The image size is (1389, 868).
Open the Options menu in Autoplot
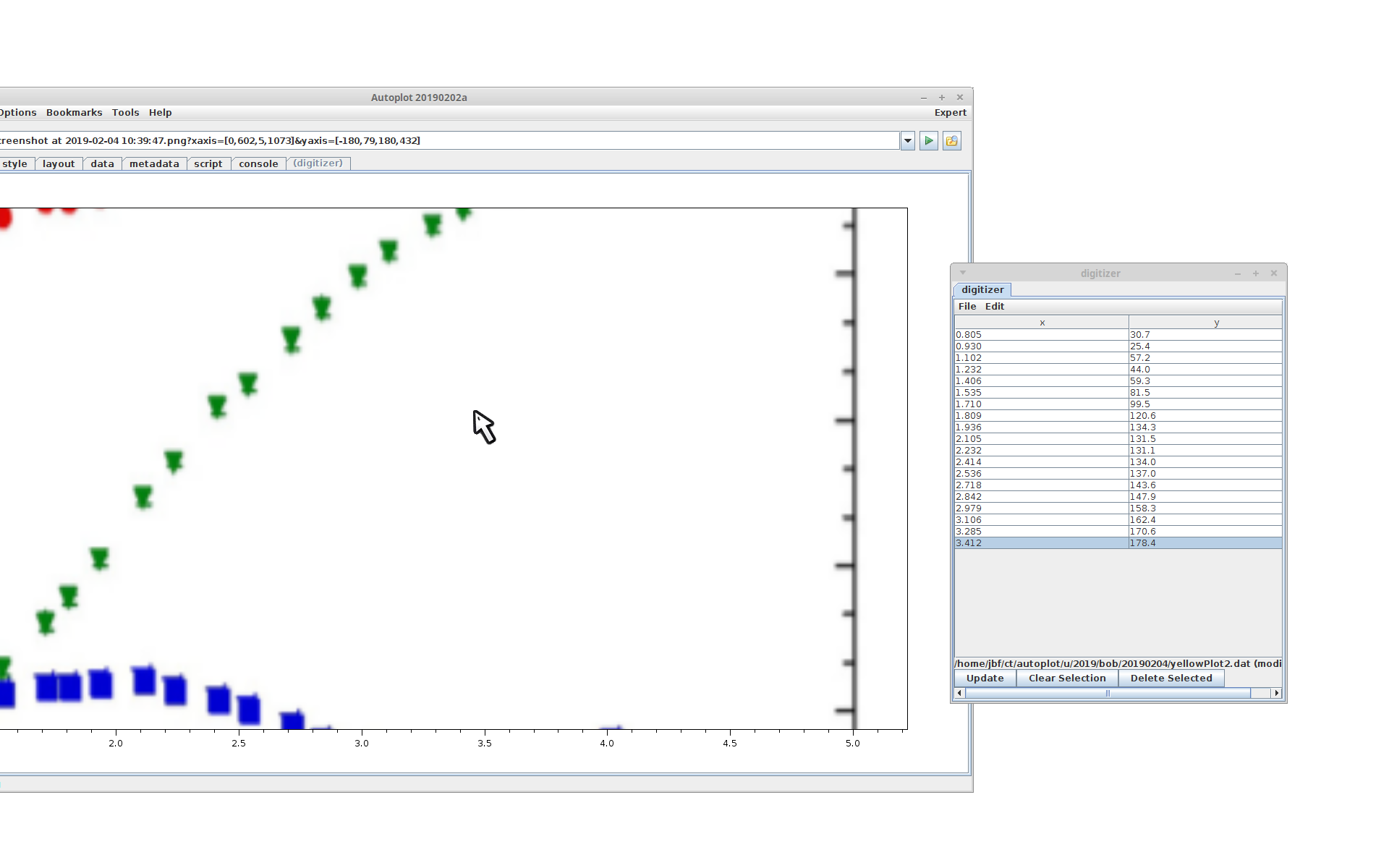click(x=17, y=113)
